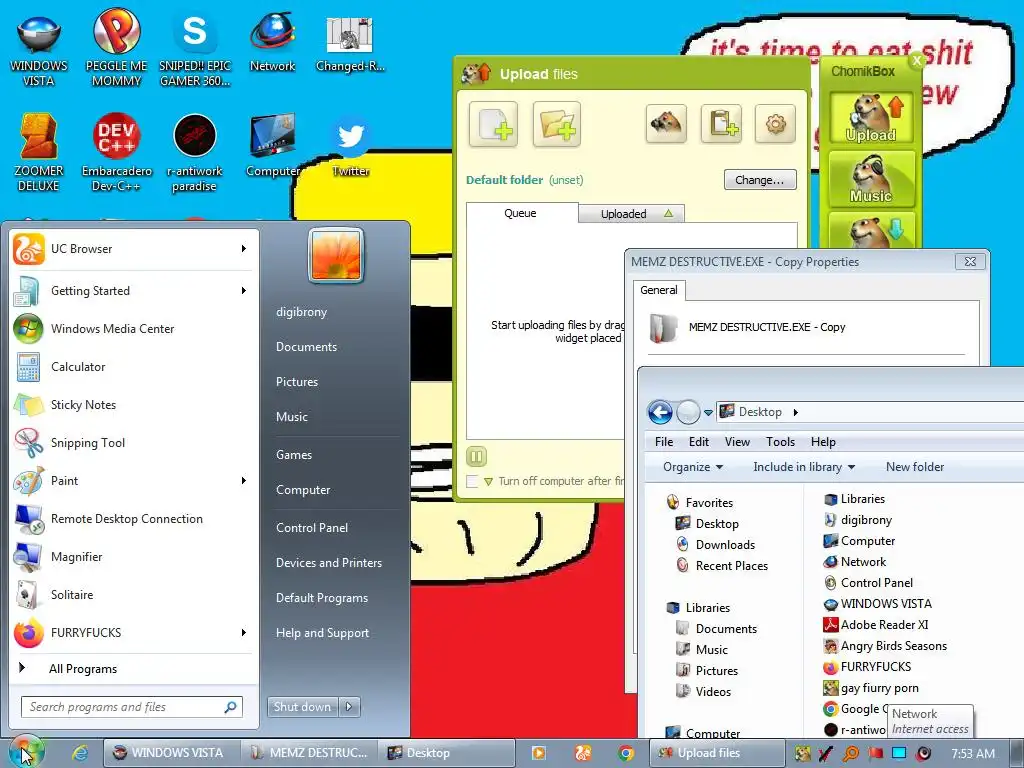
Task: Expand the UC Browser submenu arrow
Action: click(x=244, y=249)
